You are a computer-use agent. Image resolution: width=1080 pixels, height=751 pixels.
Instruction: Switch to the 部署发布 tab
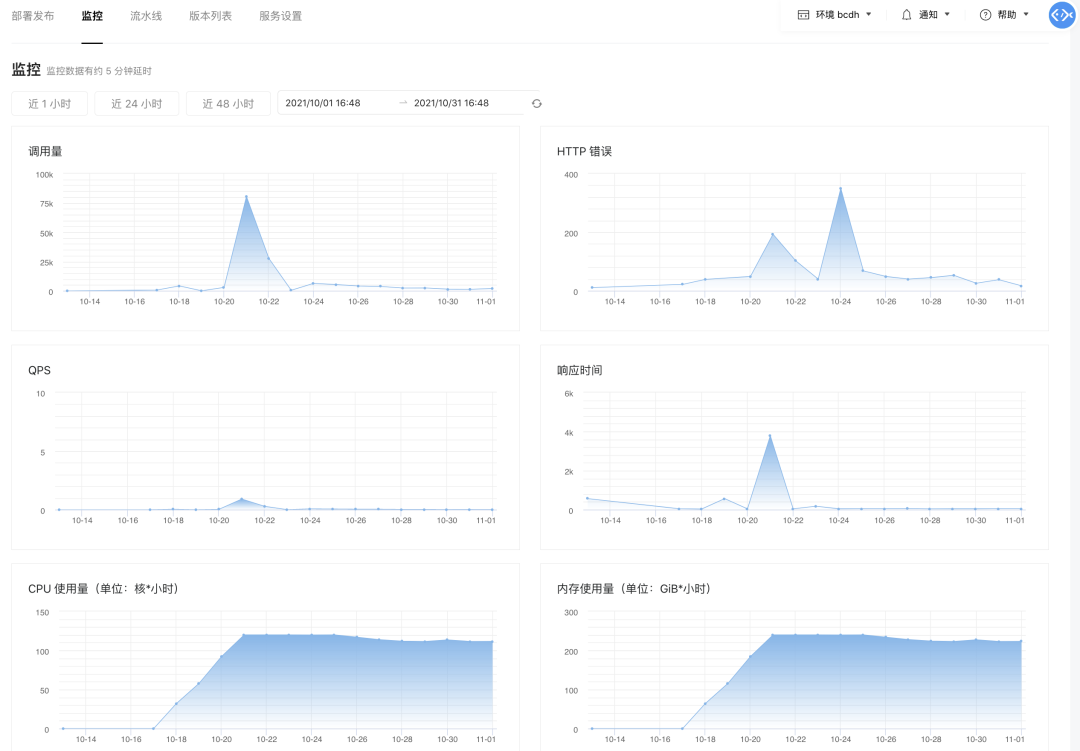(x=33, y=16)
